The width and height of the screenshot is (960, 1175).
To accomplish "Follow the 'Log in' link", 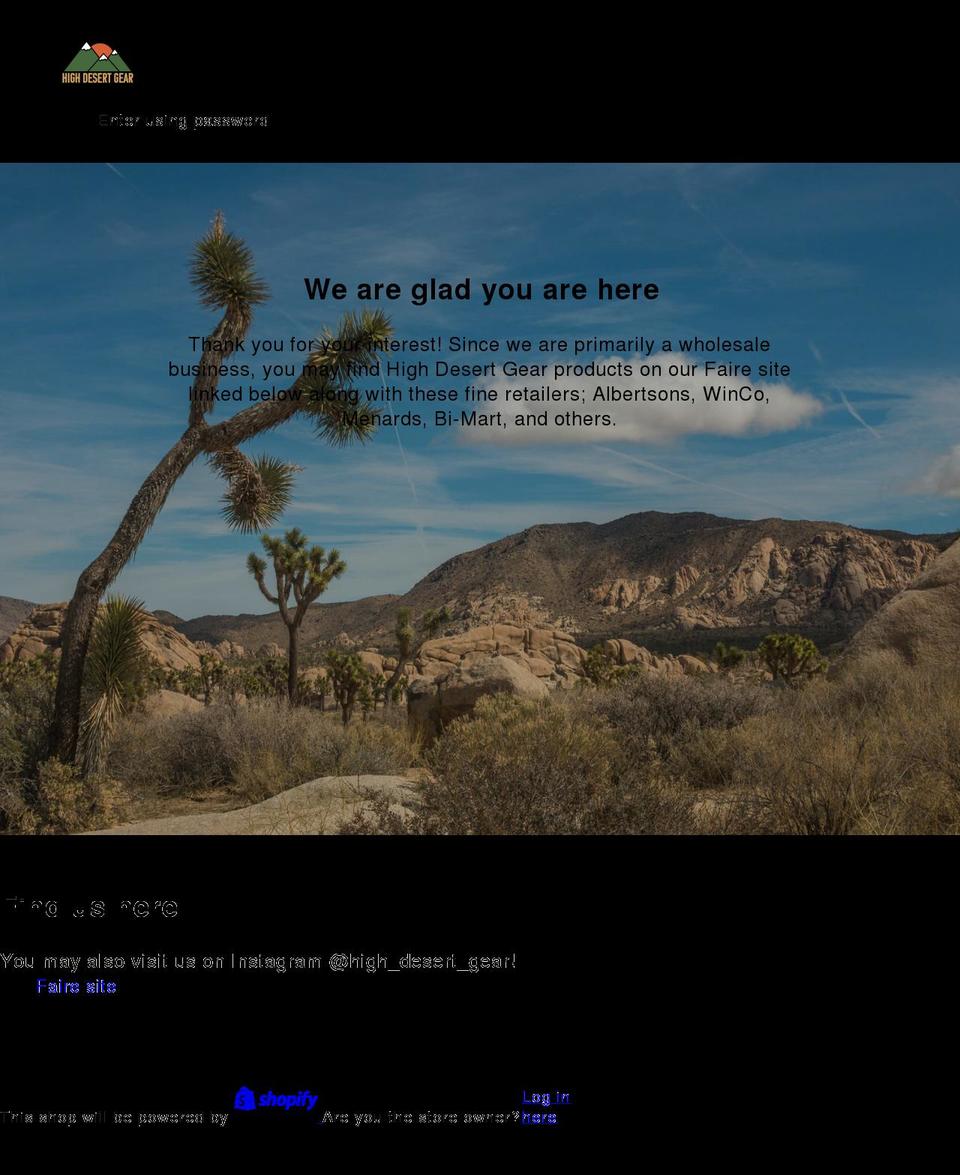I will pyautogui.click(x=546, y=1098).
